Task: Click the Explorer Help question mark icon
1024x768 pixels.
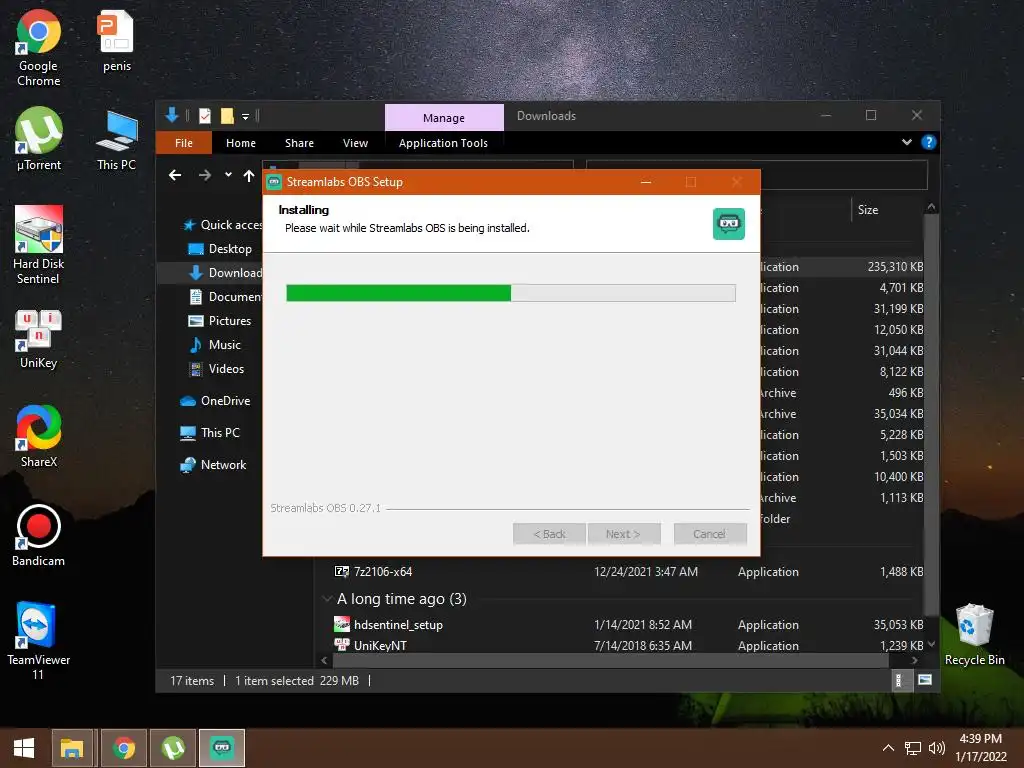Action: 929,142
